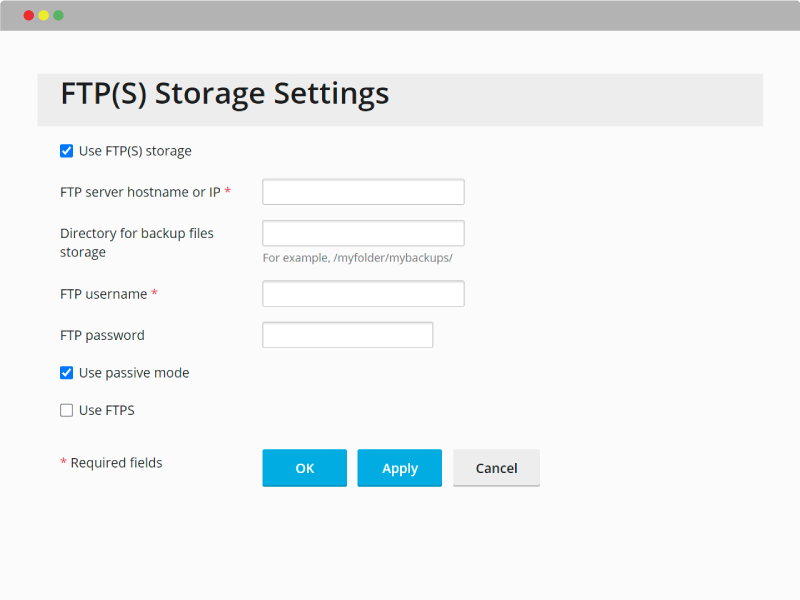800x600 pixels.
Task: Confirm settings with the OK button
Action: [305, 468]
